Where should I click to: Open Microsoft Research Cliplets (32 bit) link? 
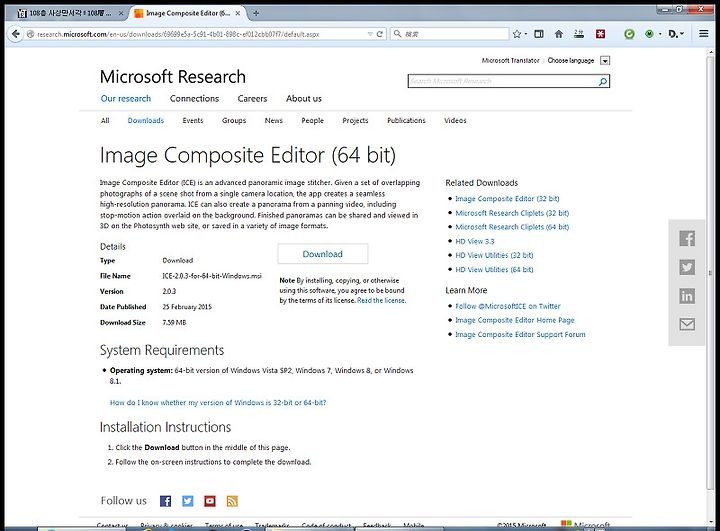click(512, 213)
